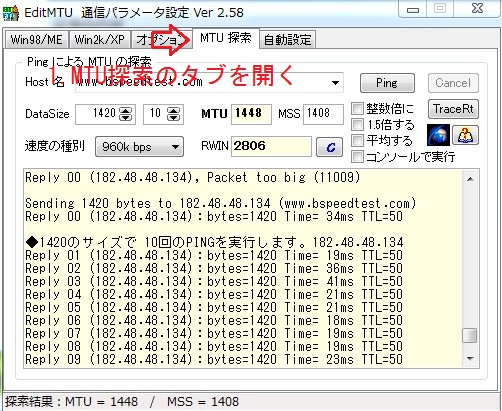Click the log scrollbar down arrow
This screenshot has width=502, height=411.
(x=470, y=359)
